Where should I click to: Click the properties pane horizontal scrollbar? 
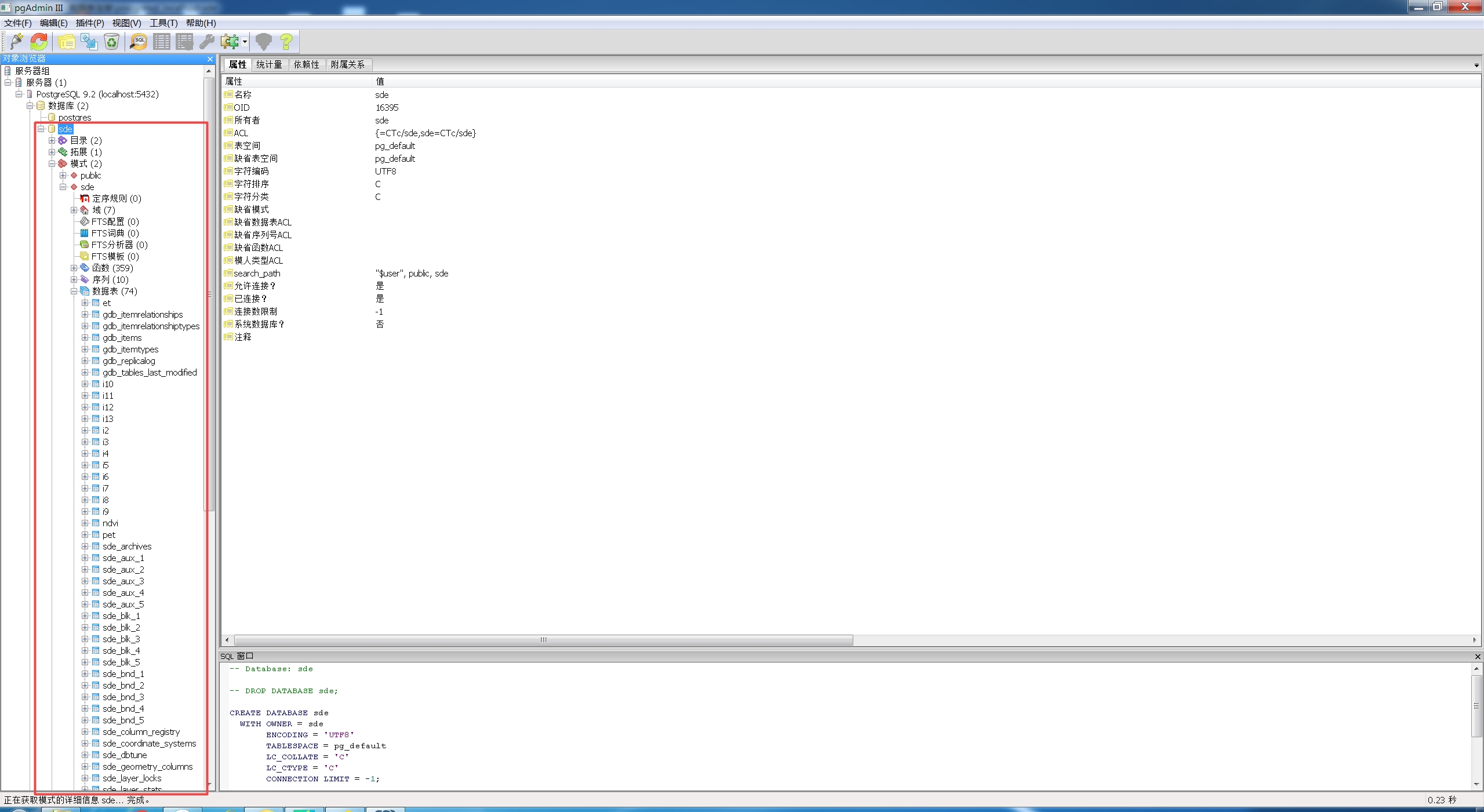point(543,640)
